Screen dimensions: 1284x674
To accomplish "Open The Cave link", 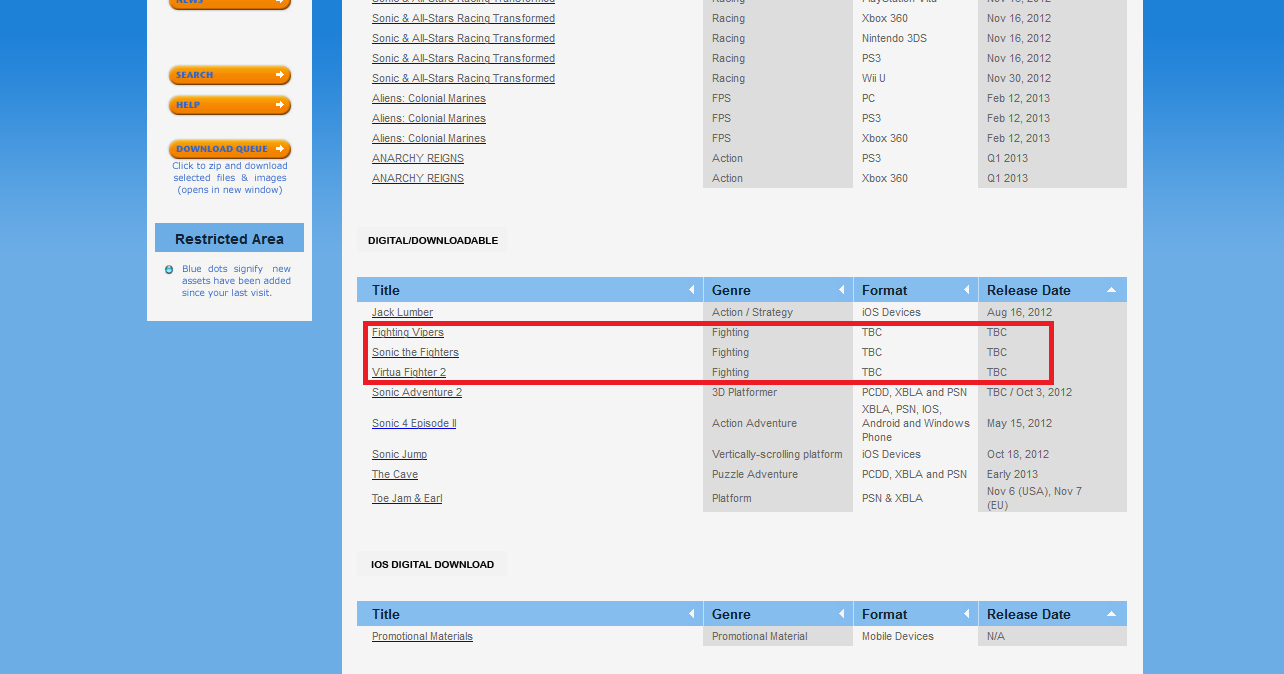I will point(395,474).
